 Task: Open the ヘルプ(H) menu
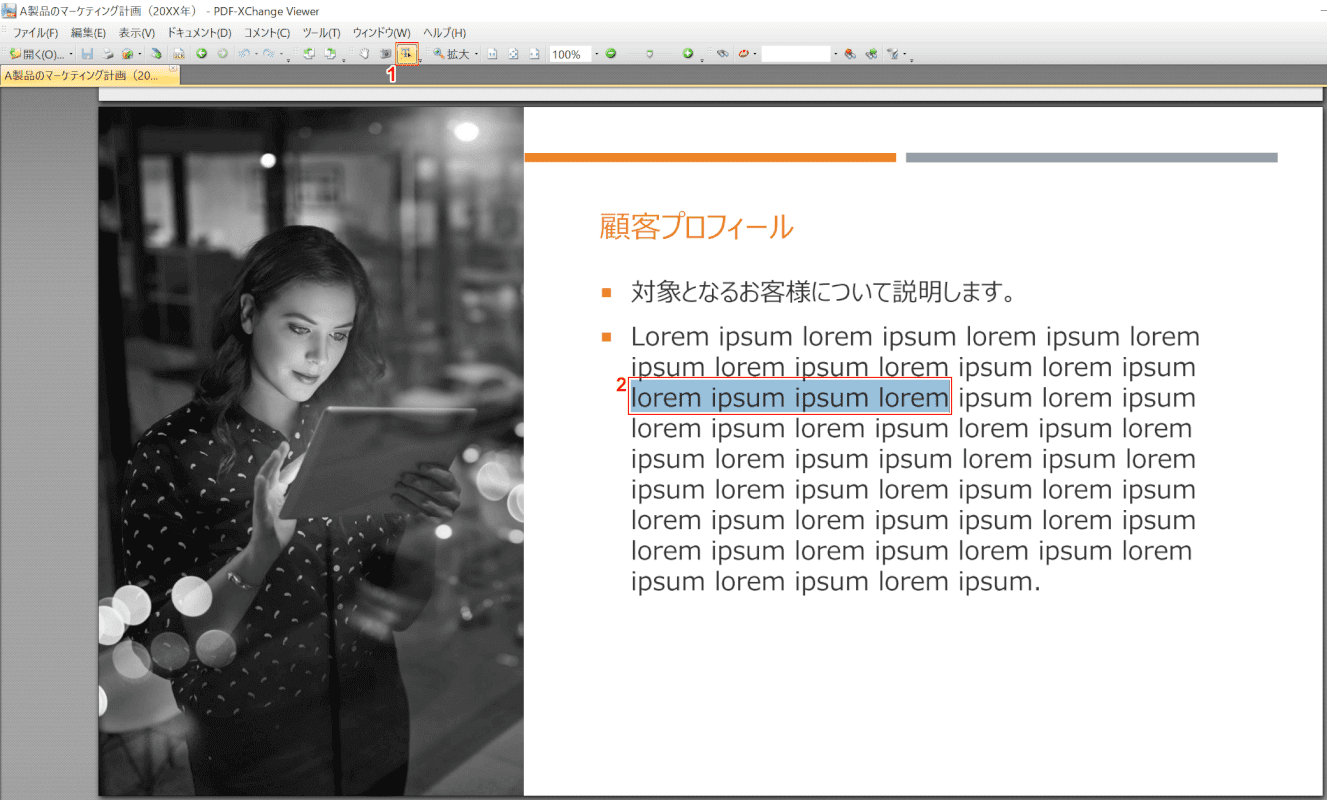click(x=444, y=33)
